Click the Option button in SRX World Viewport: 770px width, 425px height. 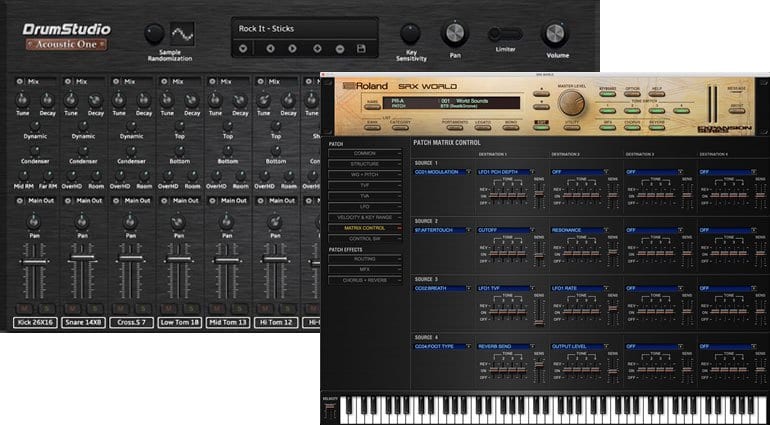632,93
